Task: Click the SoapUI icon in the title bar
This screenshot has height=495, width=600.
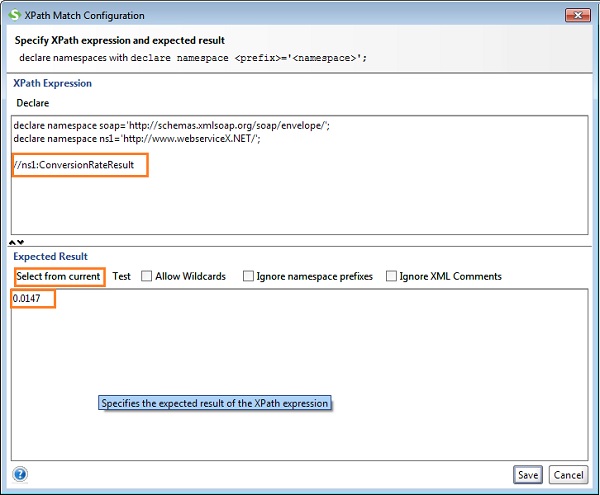Action: (x=14, y=15)
